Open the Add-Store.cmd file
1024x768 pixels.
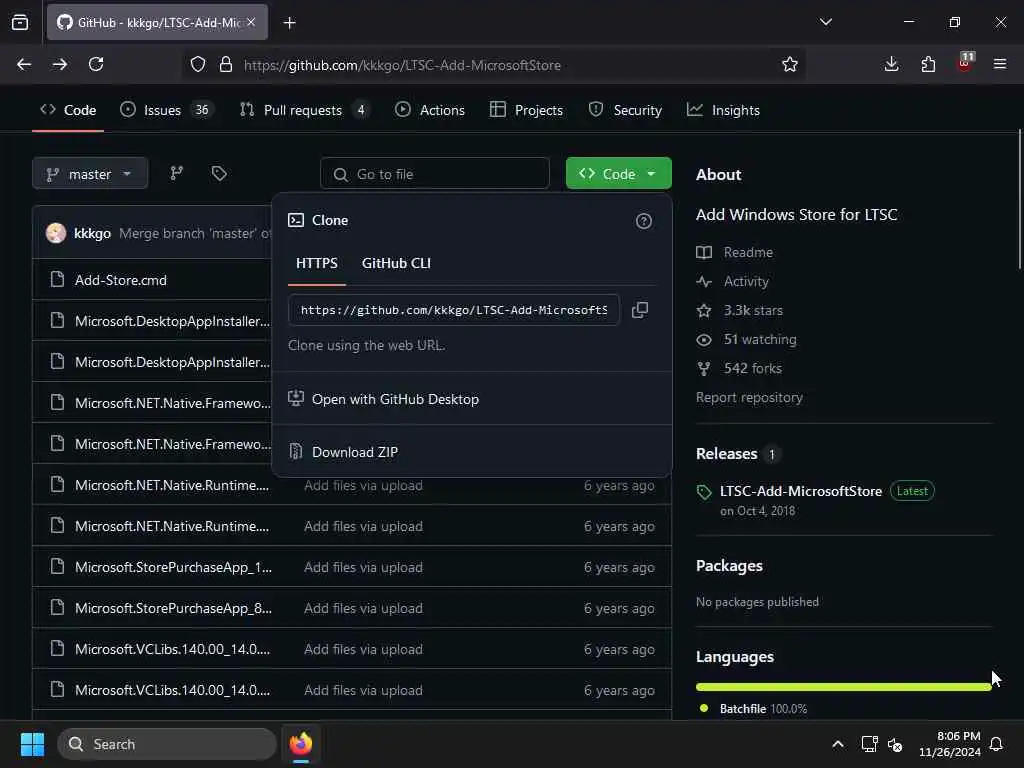[x=121, y=280]
